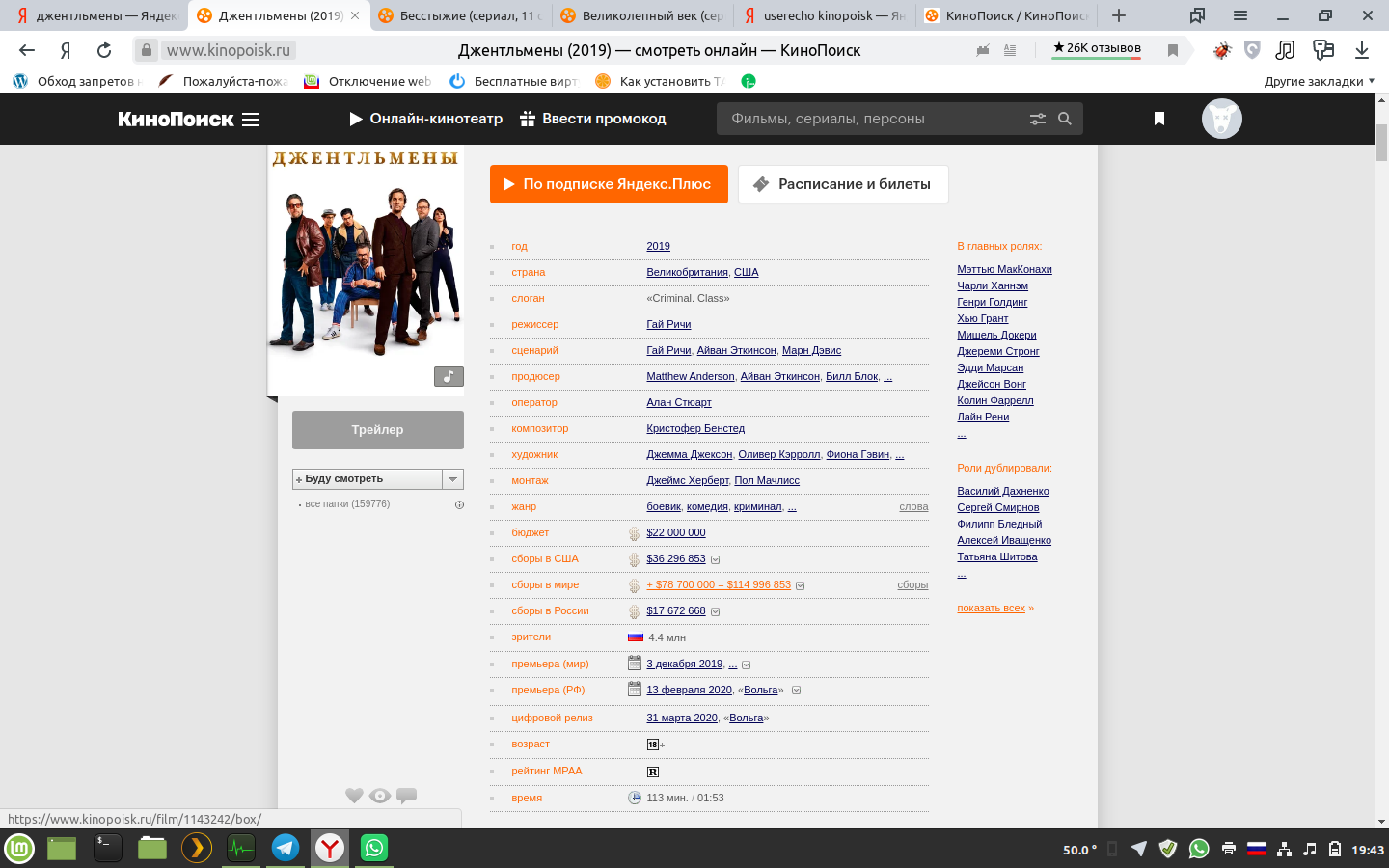Open Онлайн-кинотеатр in the header

(x=425, y=119)
